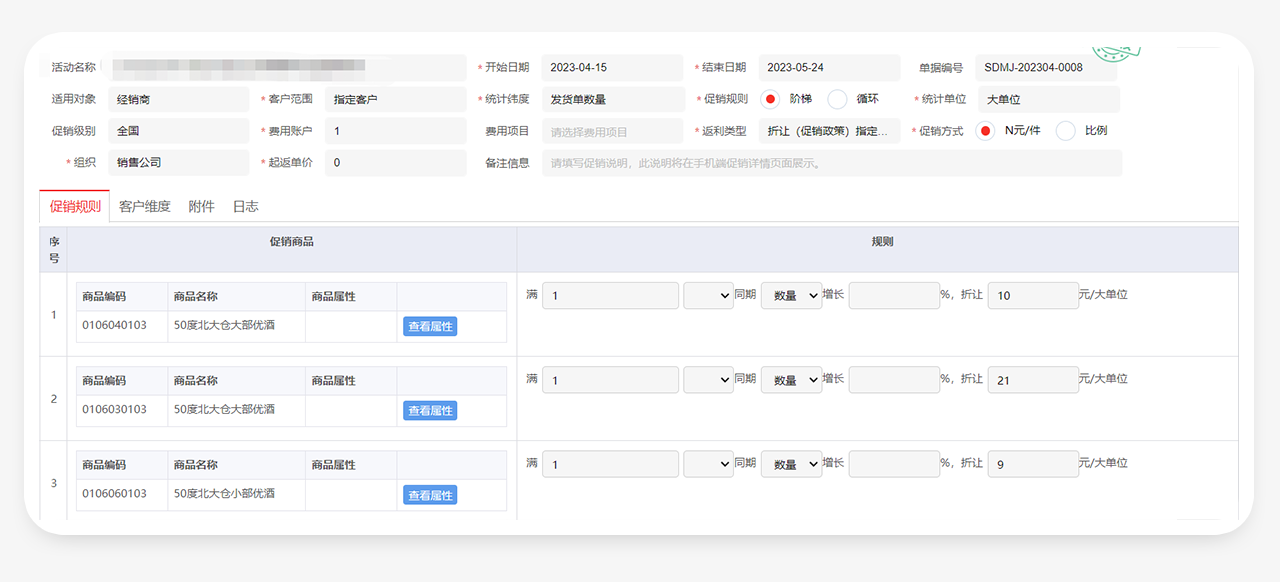This screenshot has height=582, width=1280.
Task: Switch to the 客户维度 tab
Action: point(144,206)
